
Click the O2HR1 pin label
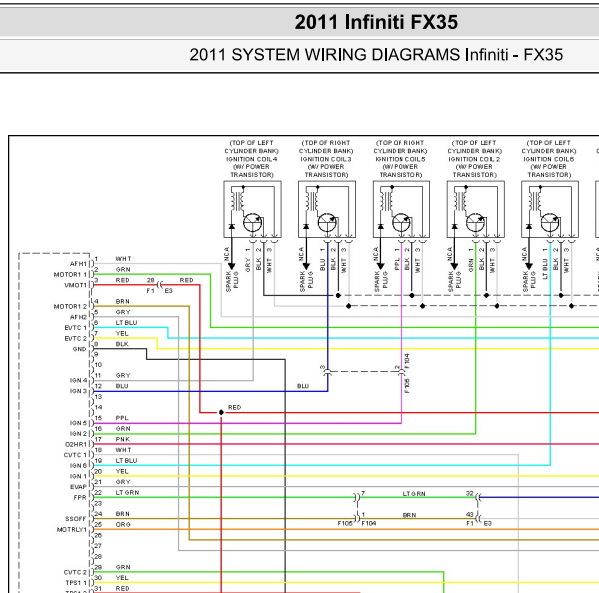76,445
